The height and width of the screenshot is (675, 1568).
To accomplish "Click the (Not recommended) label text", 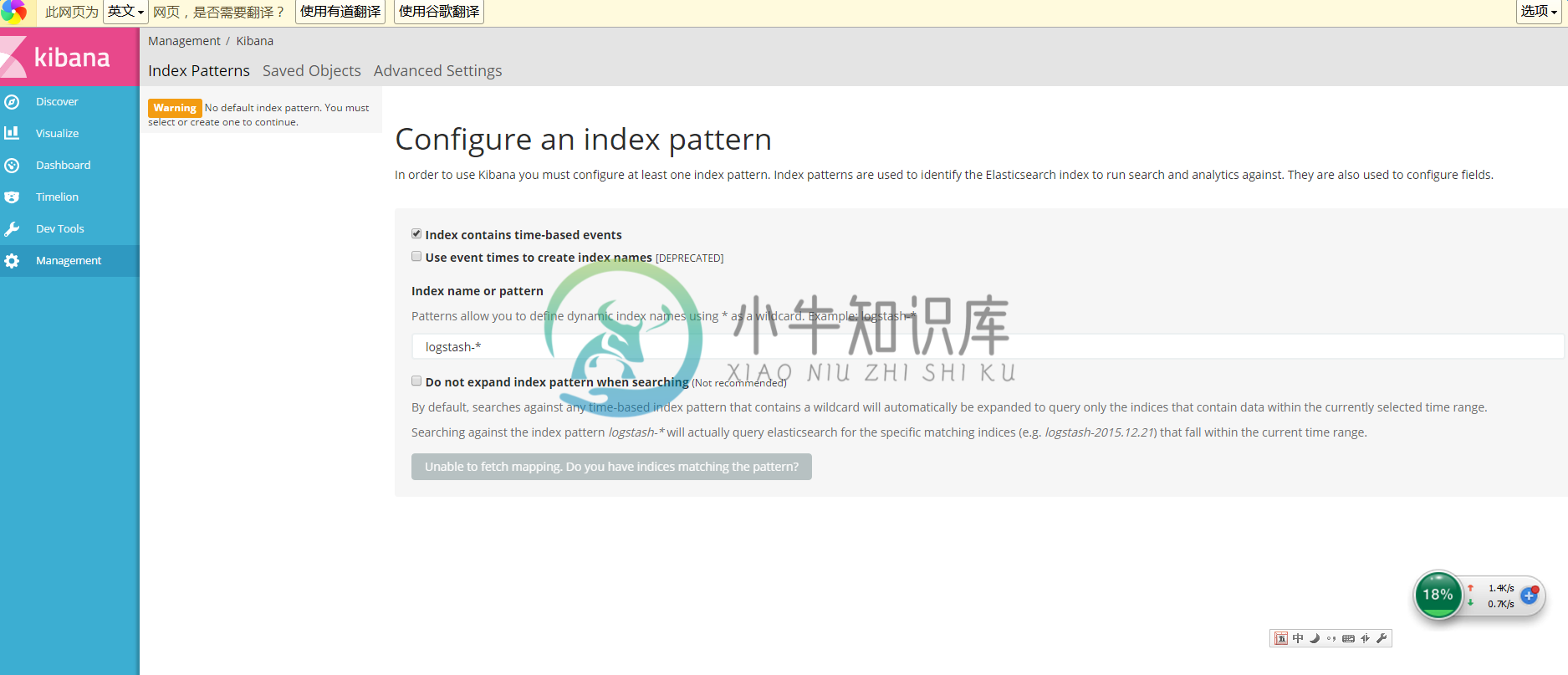I will (x=739, y=383).
